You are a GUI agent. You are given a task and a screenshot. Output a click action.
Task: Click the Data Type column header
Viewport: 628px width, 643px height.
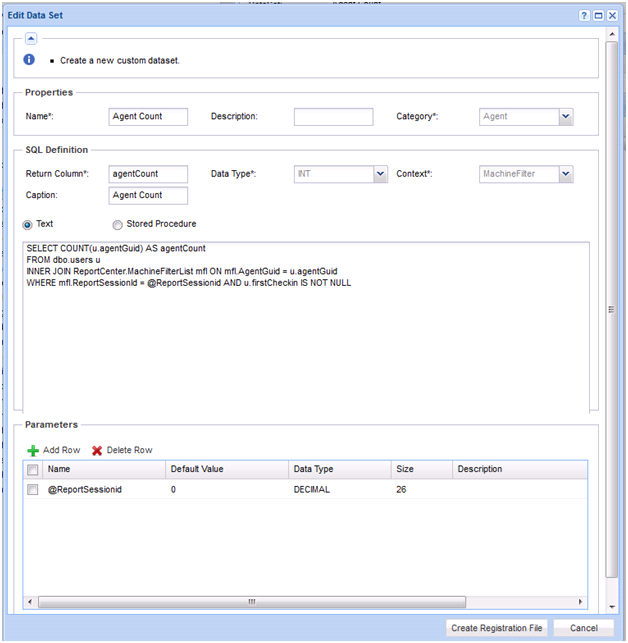pos(313,469)
